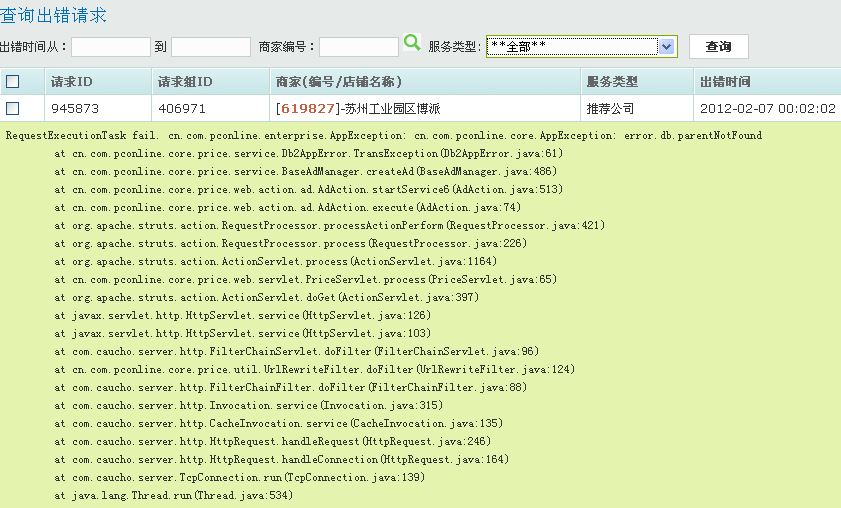Click the 服务类型 column header

(612, 82)
